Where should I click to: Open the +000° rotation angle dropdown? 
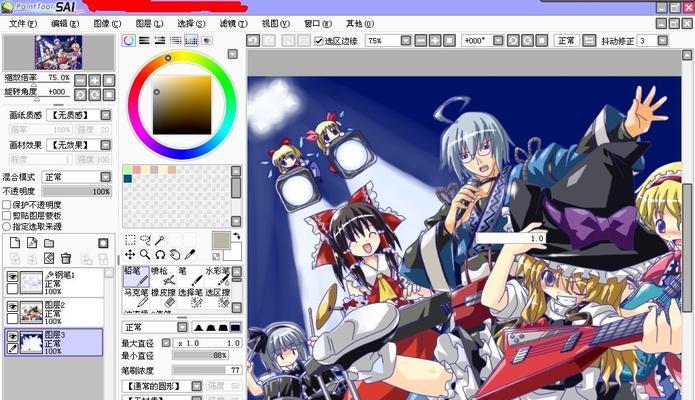point(498,41)
